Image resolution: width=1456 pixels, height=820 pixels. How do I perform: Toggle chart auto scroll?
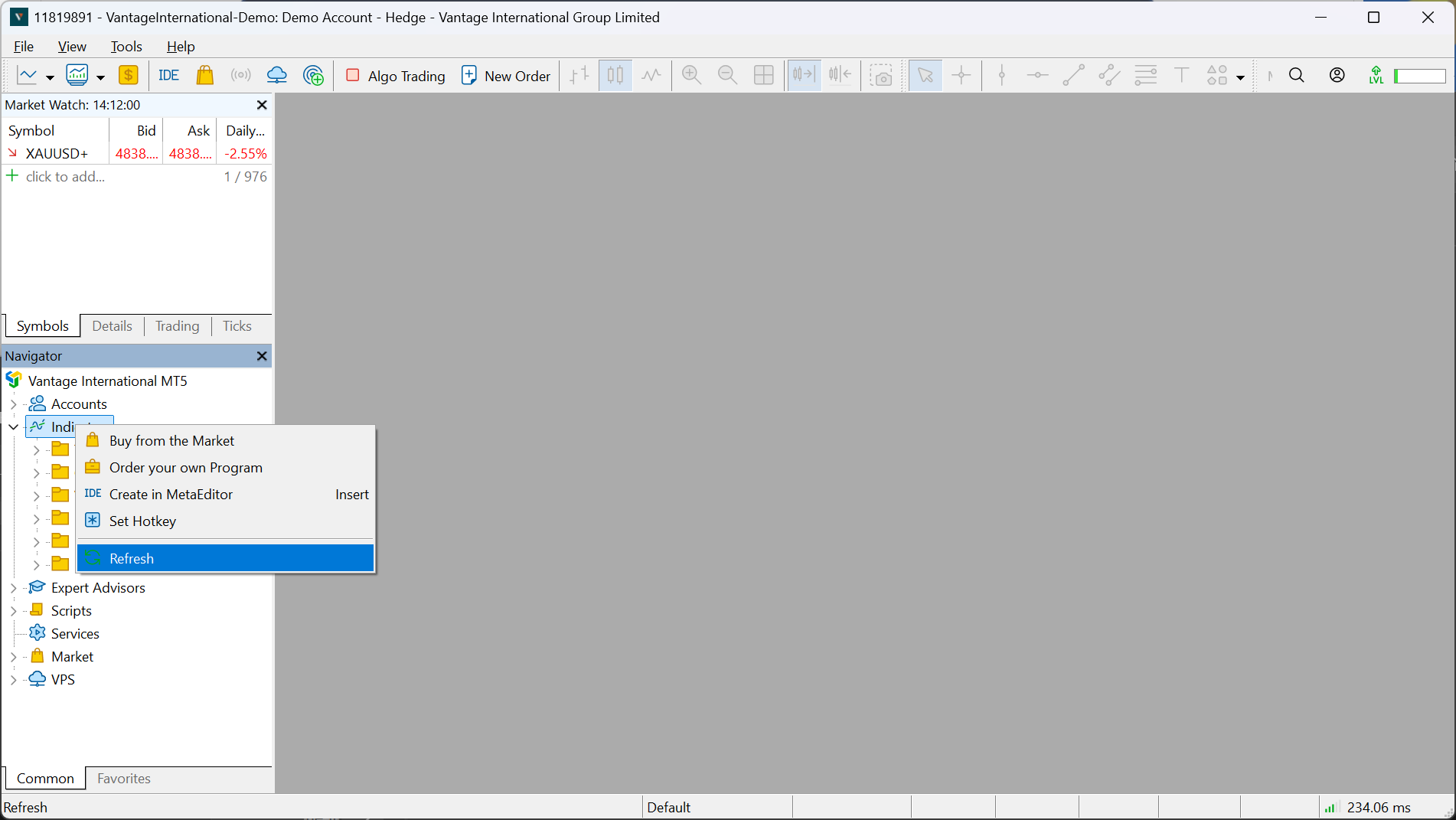click(x=804, y=75)
